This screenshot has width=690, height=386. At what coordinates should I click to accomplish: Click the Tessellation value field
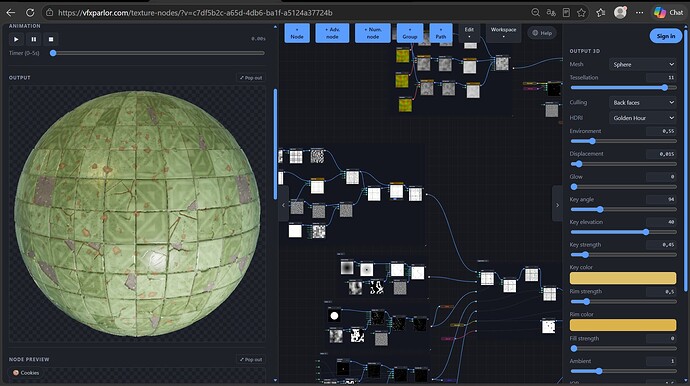tap(661, 77)
